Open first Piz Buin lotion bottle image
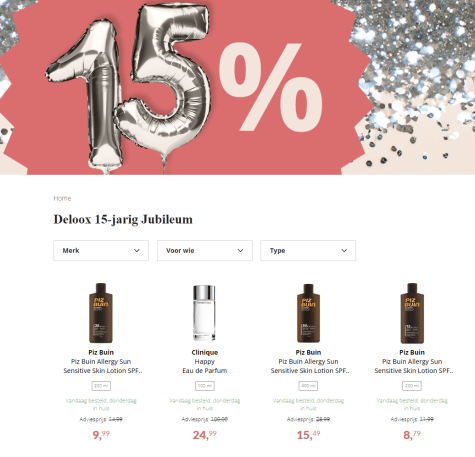 [x=101, y=313]
